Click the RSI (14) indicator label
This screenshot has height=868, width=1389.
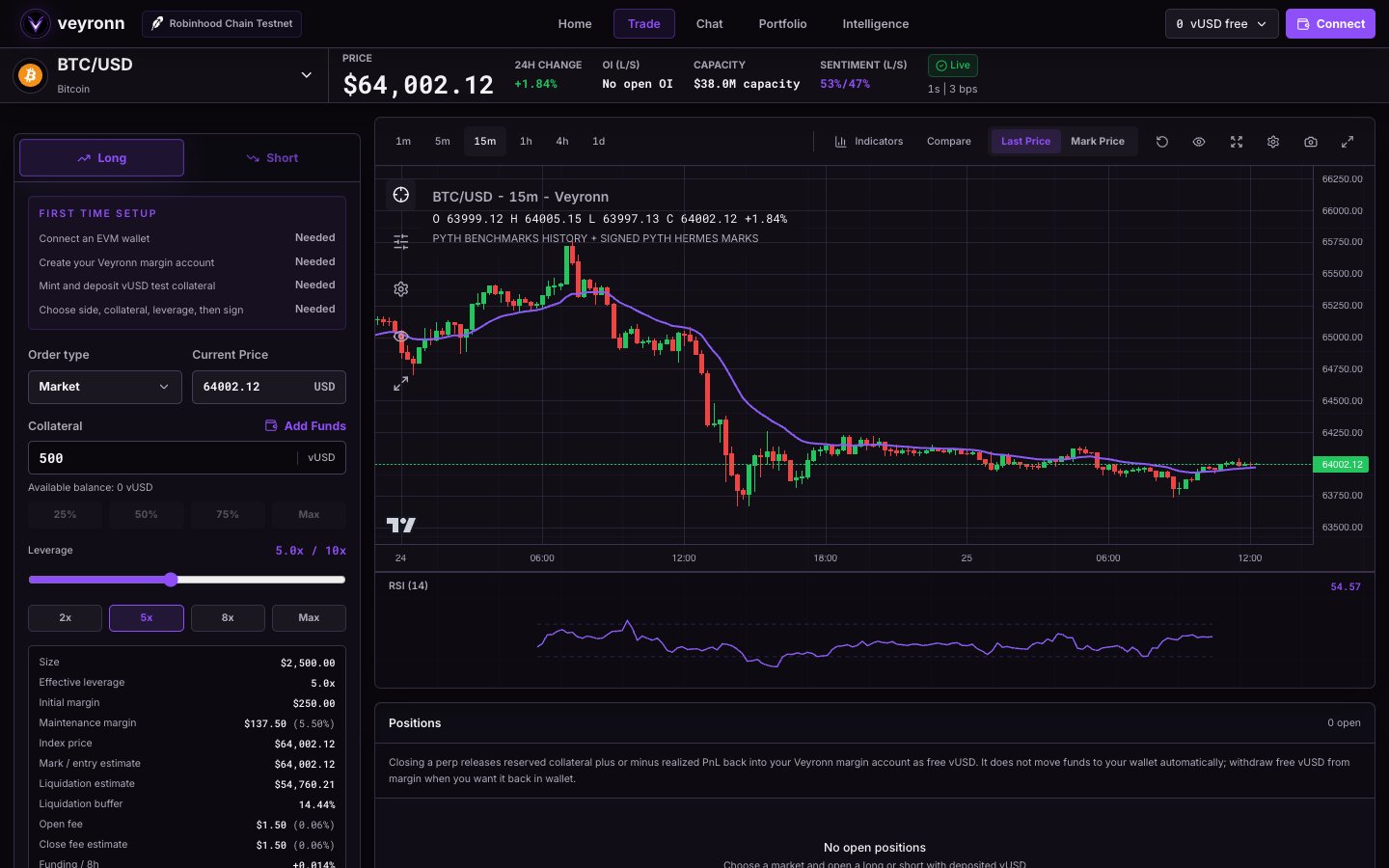pos(408,586)
